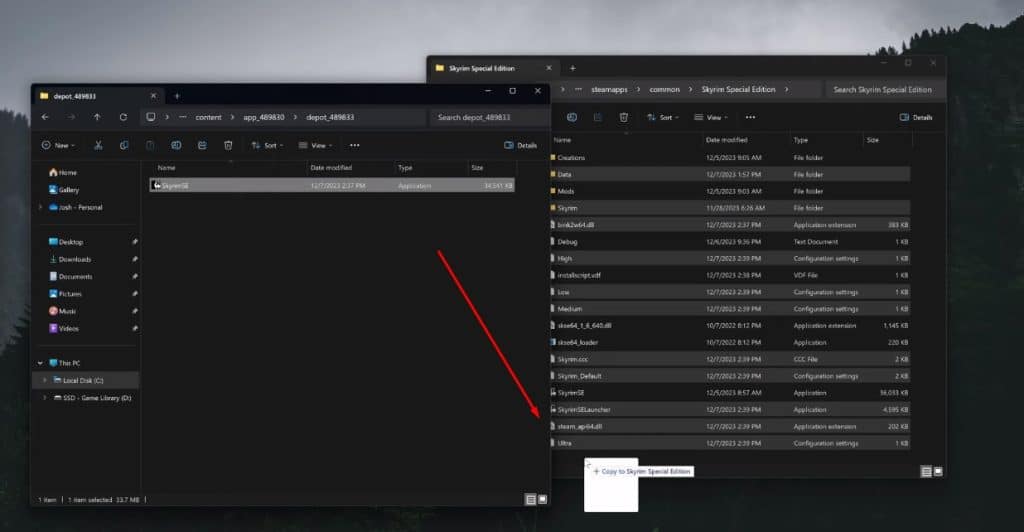
Task: Close the Skyrim Special Edition tab
Action: click(x=549, y=68)
